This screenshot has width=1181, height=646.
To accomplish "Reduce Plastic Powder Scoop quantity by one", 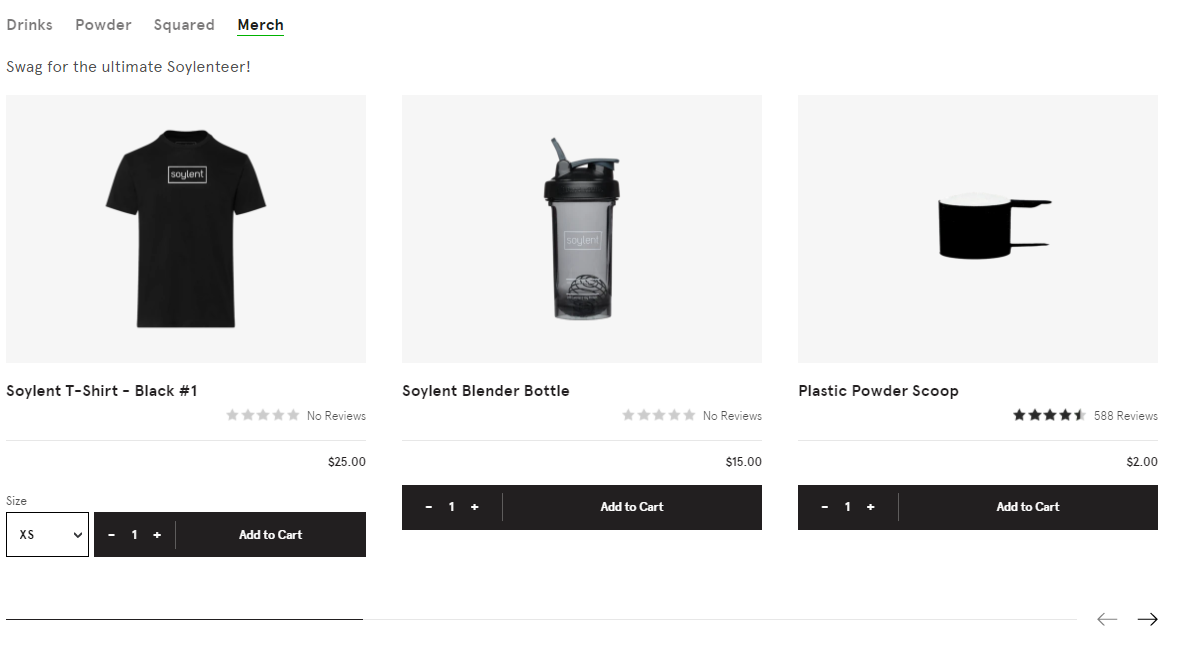I will [824, 507].
